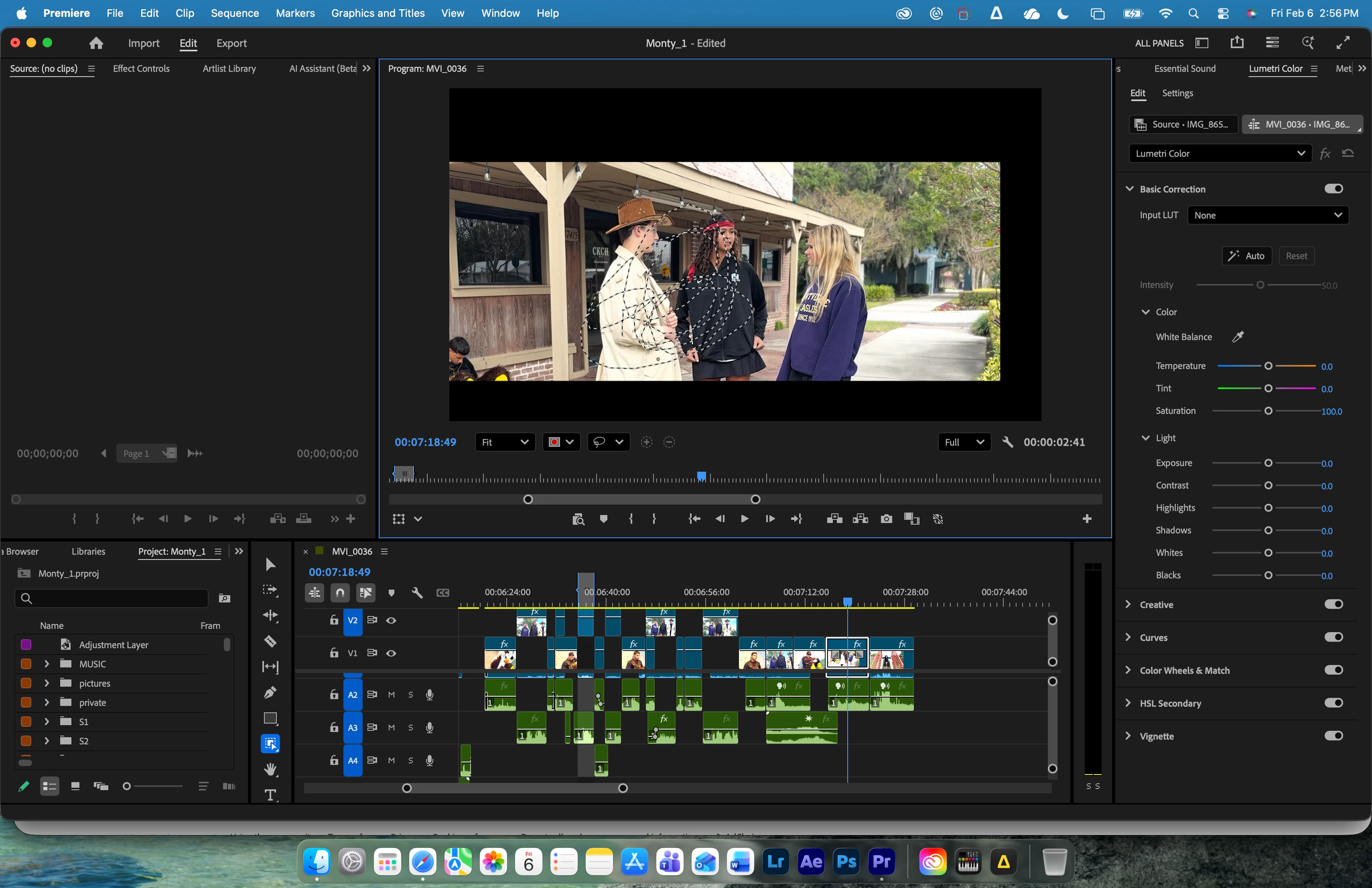The width and height of the screenshot is (1372, 888).
Task: Click the White Balance eyedropper
Action: [x=1238, y=337]
